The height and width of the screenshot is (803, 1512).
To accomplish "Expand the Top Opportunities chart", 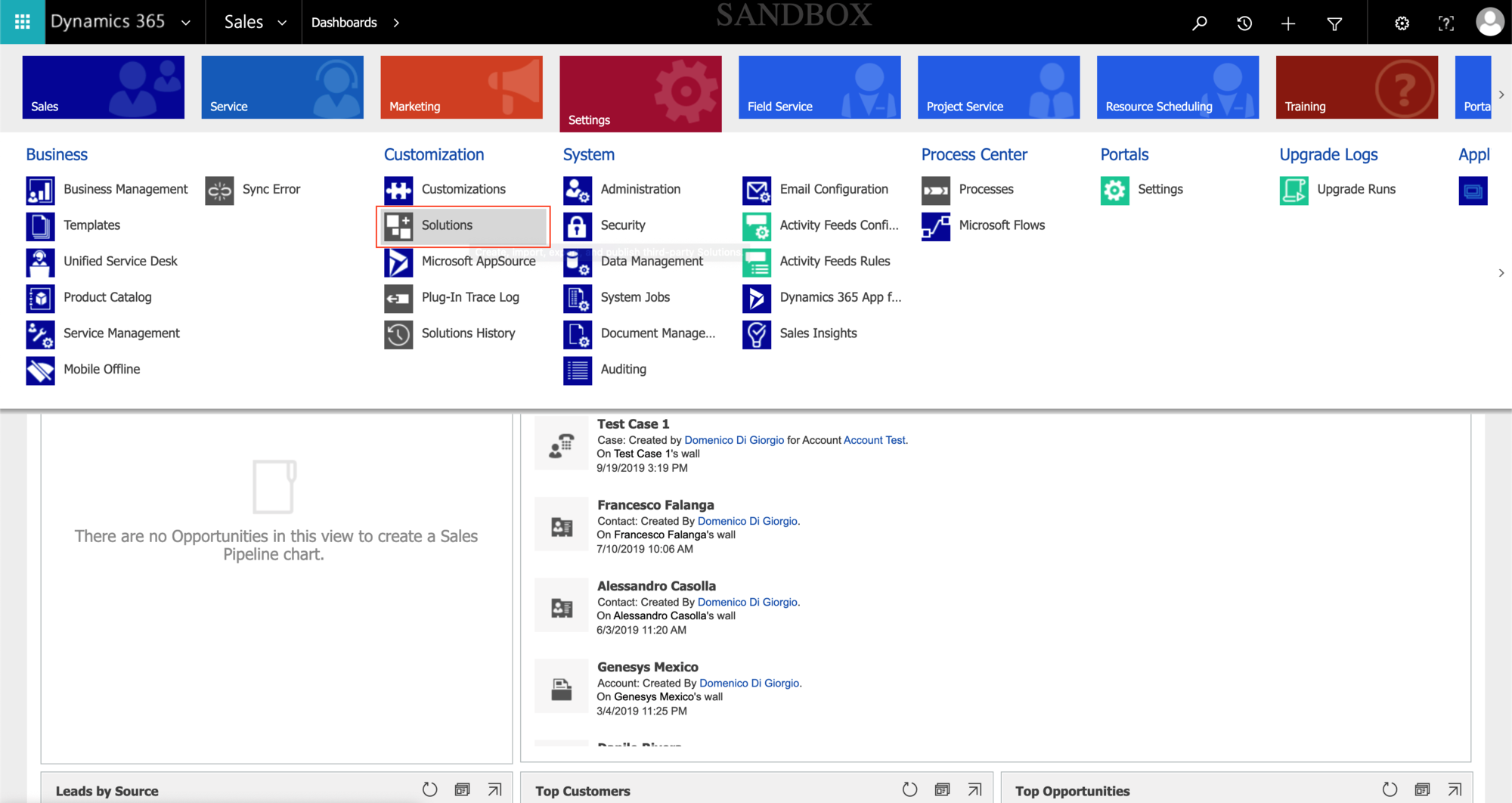I will coord(1455,789).
